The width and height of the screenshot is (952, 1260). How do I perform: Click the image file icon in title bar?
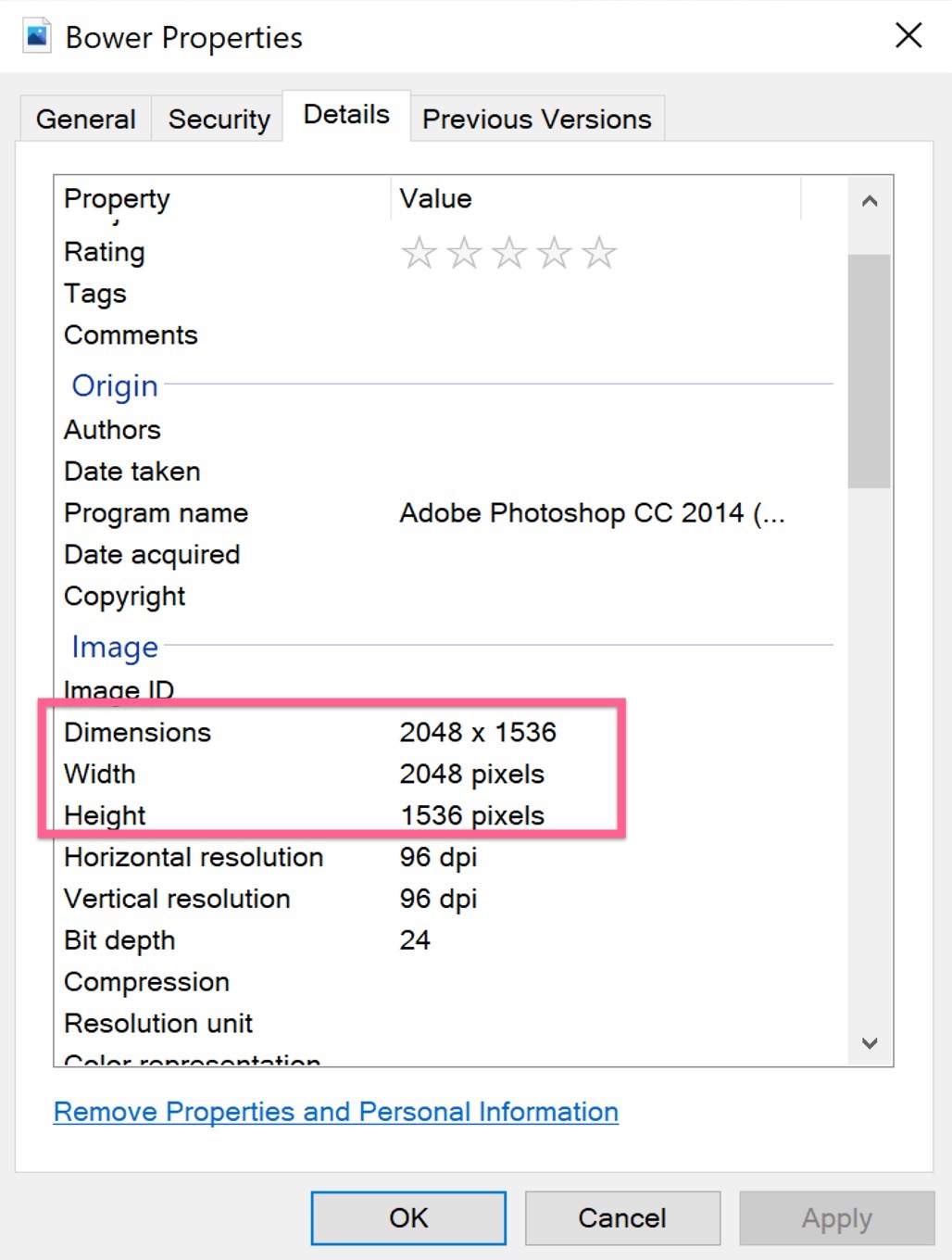pos(37,37)
